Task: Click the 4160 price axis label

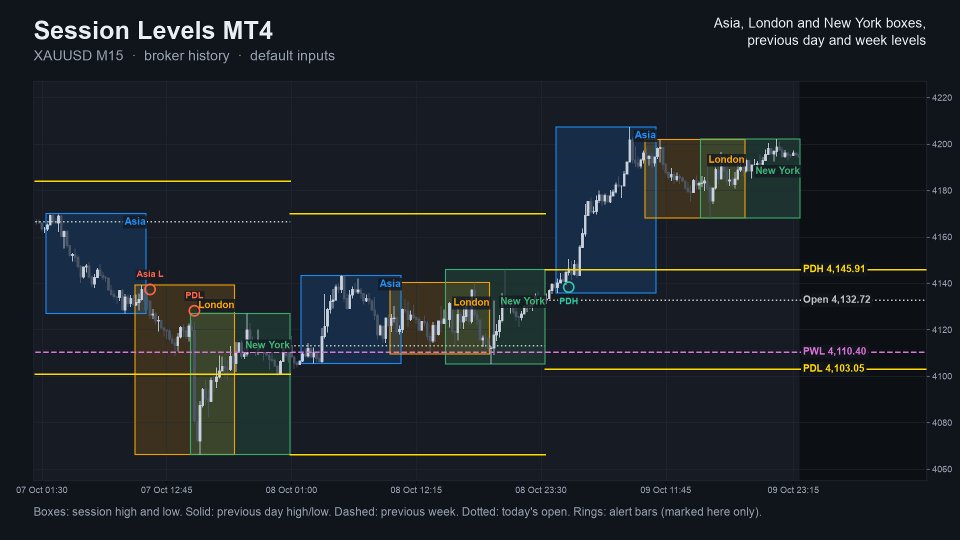Action: point(942,237)
